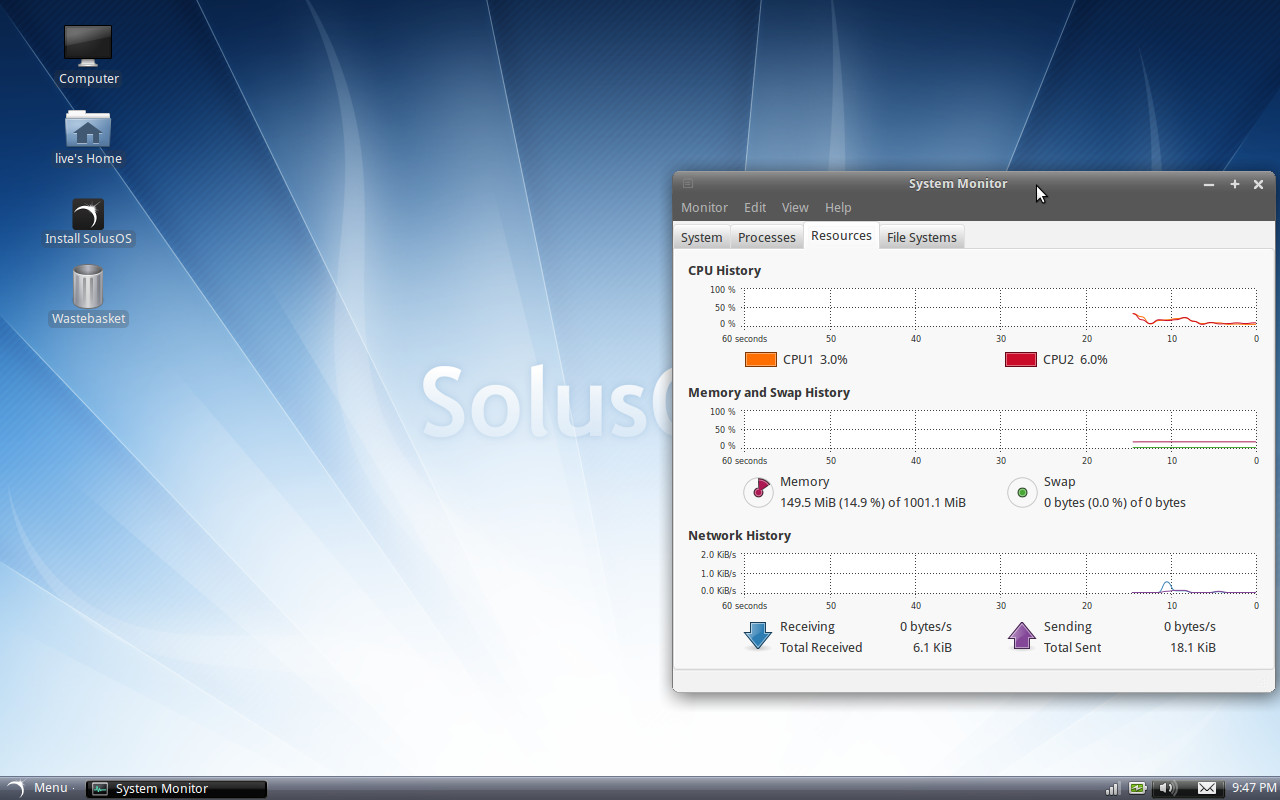Click the volume speaker icon in system tray
1280x800 pixels.
click(1168, 788)
